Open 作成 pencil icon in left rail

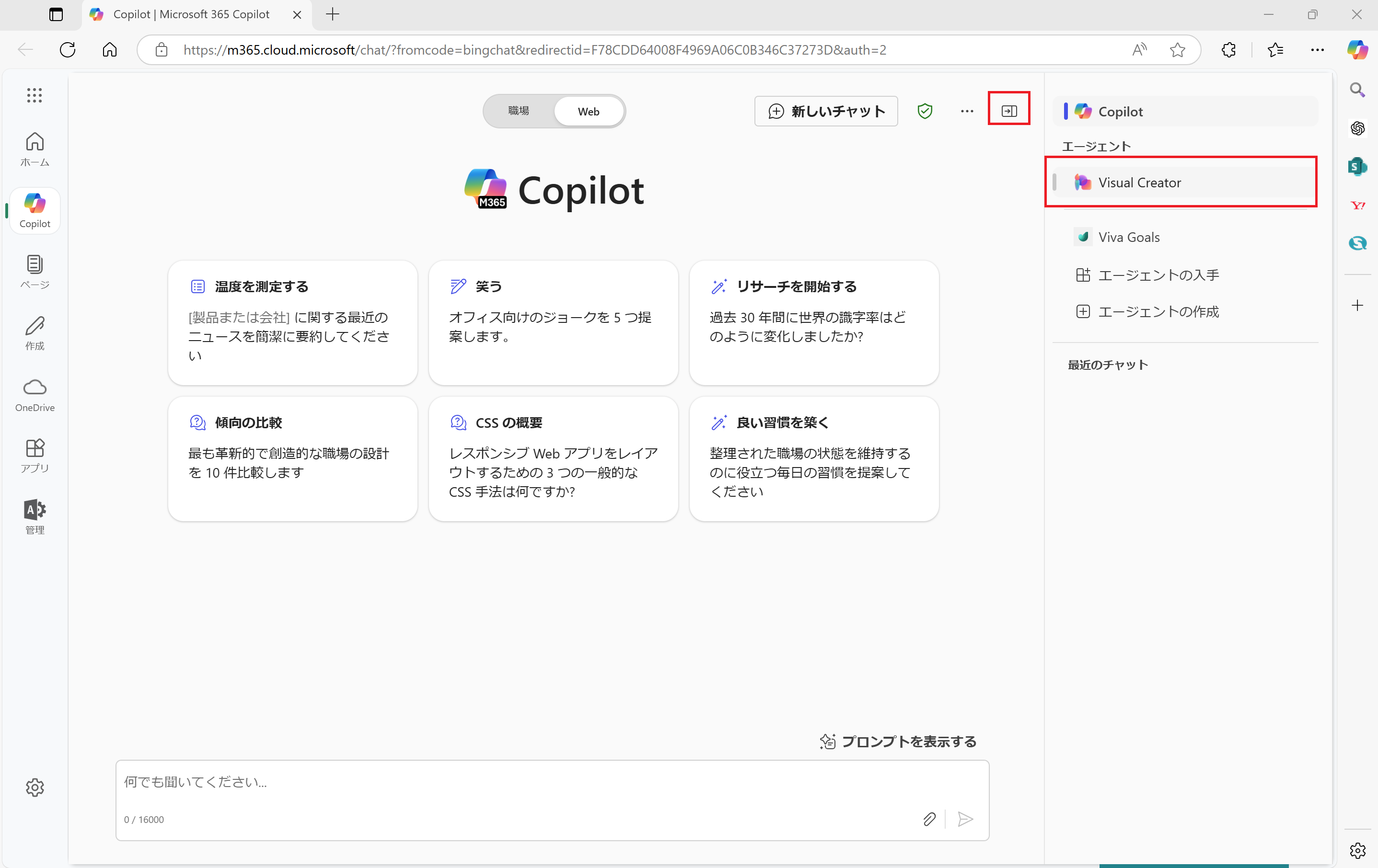pyautogui.click(x=35, y=333)
